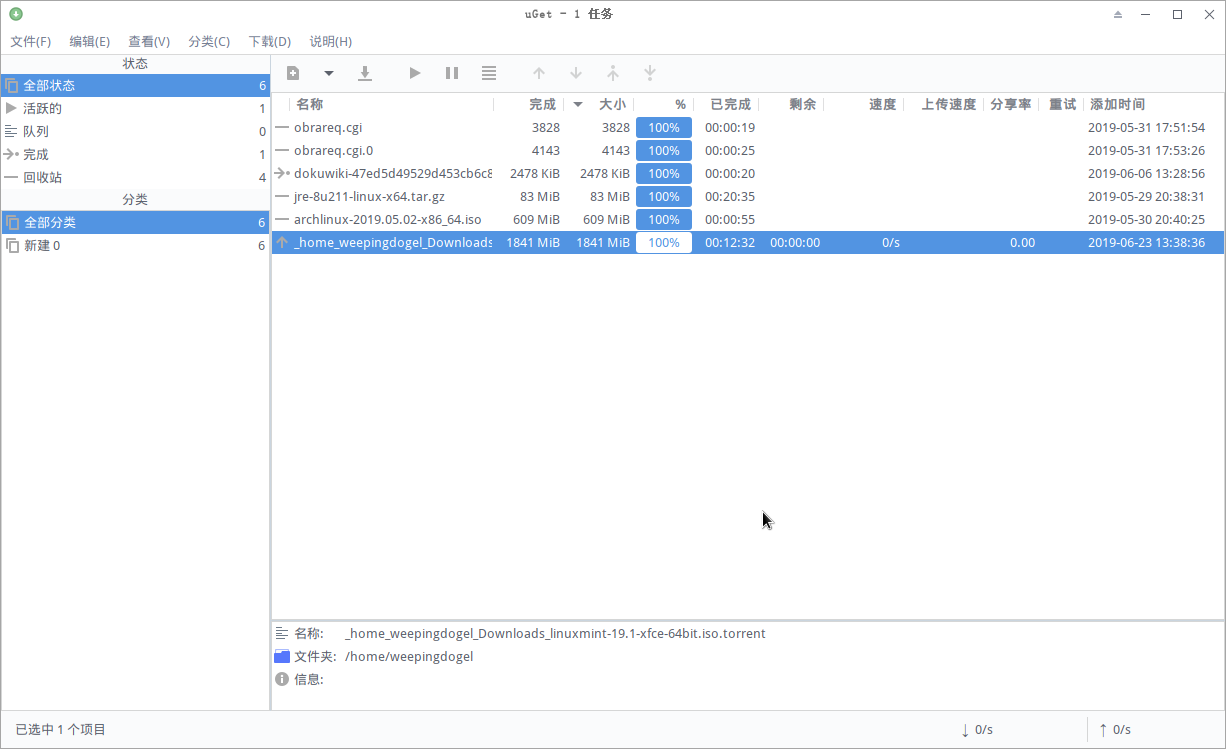Click the info icon next to 信息

[x=281, y=679]
